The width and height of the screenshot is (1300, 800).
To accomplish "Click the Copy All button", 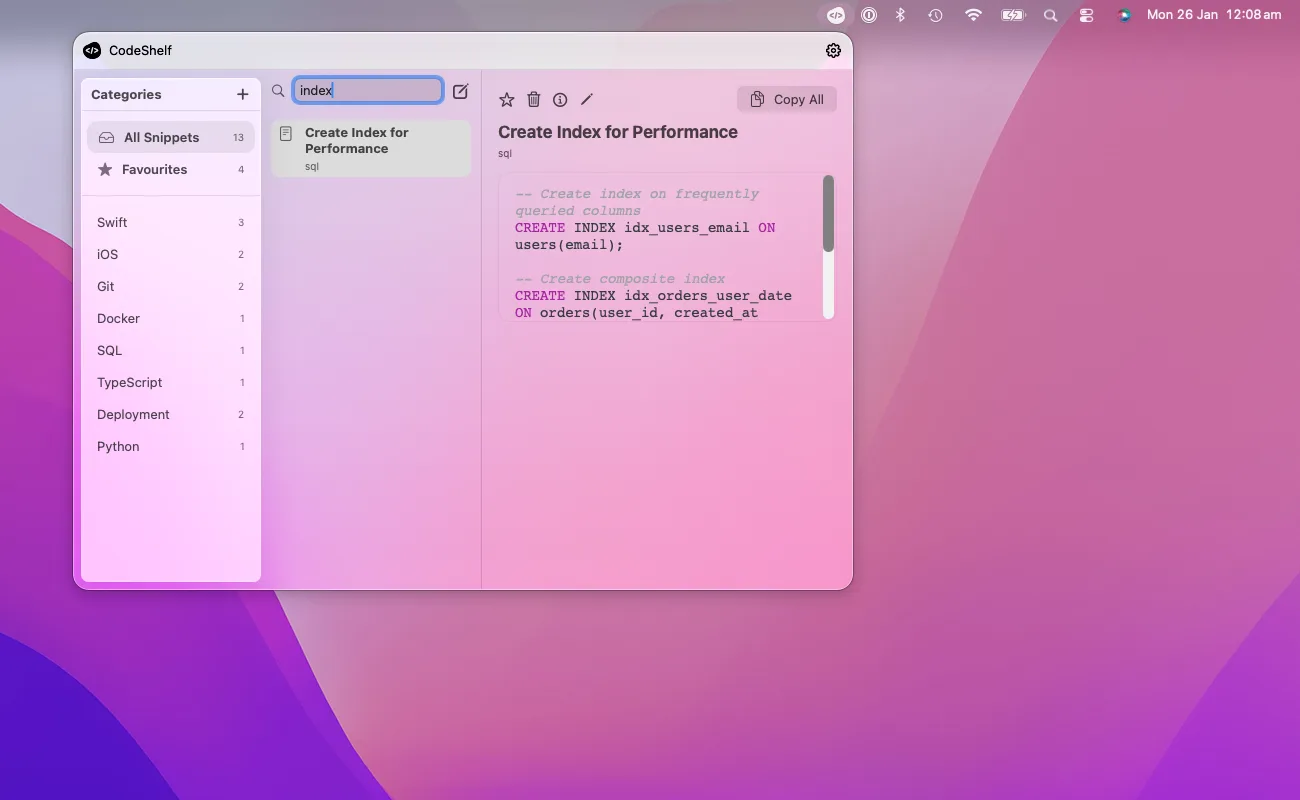I will (x=787, y=99).
